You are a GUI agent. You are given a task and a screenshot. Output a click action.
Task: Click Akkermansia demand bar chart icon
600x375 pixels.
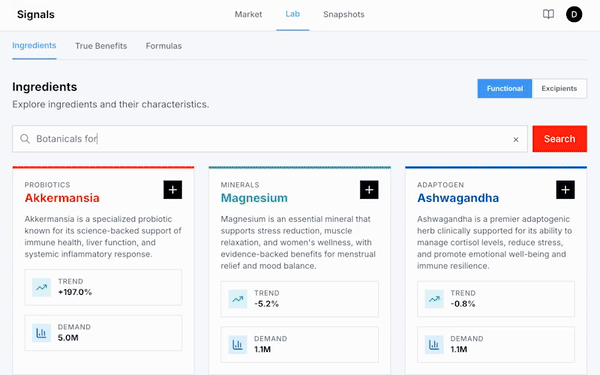click(41, 333)
